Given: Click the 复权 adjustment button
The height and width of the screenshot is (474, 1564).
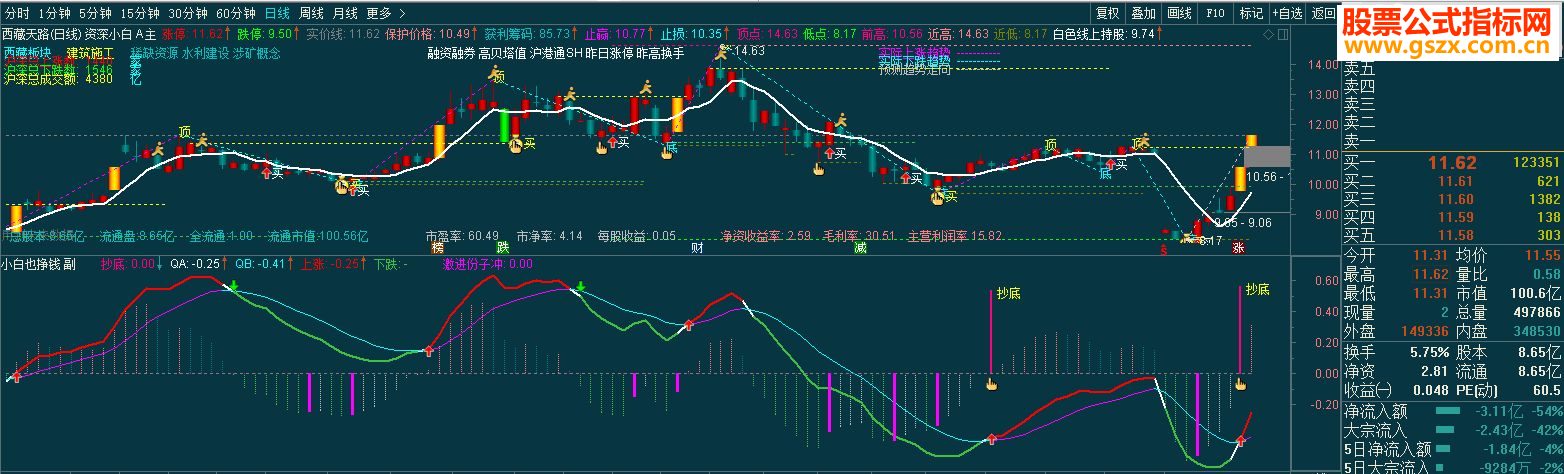Looking at the screenshot, I should [x=1107, y=13].
